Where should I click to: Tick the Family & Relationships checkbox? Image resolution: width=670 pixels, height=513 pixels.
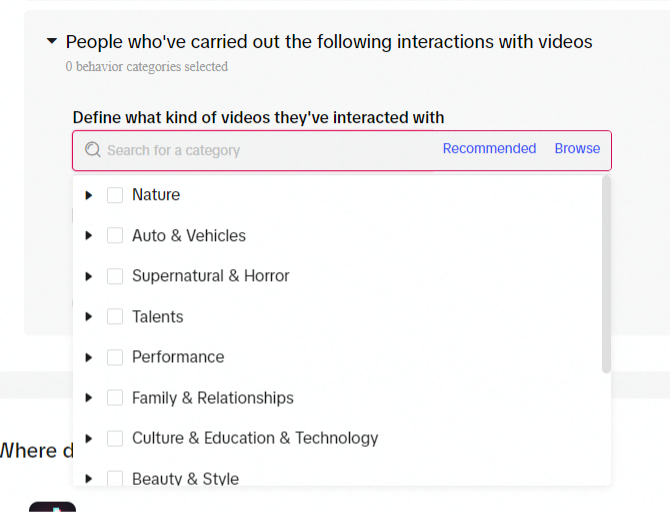115,398
